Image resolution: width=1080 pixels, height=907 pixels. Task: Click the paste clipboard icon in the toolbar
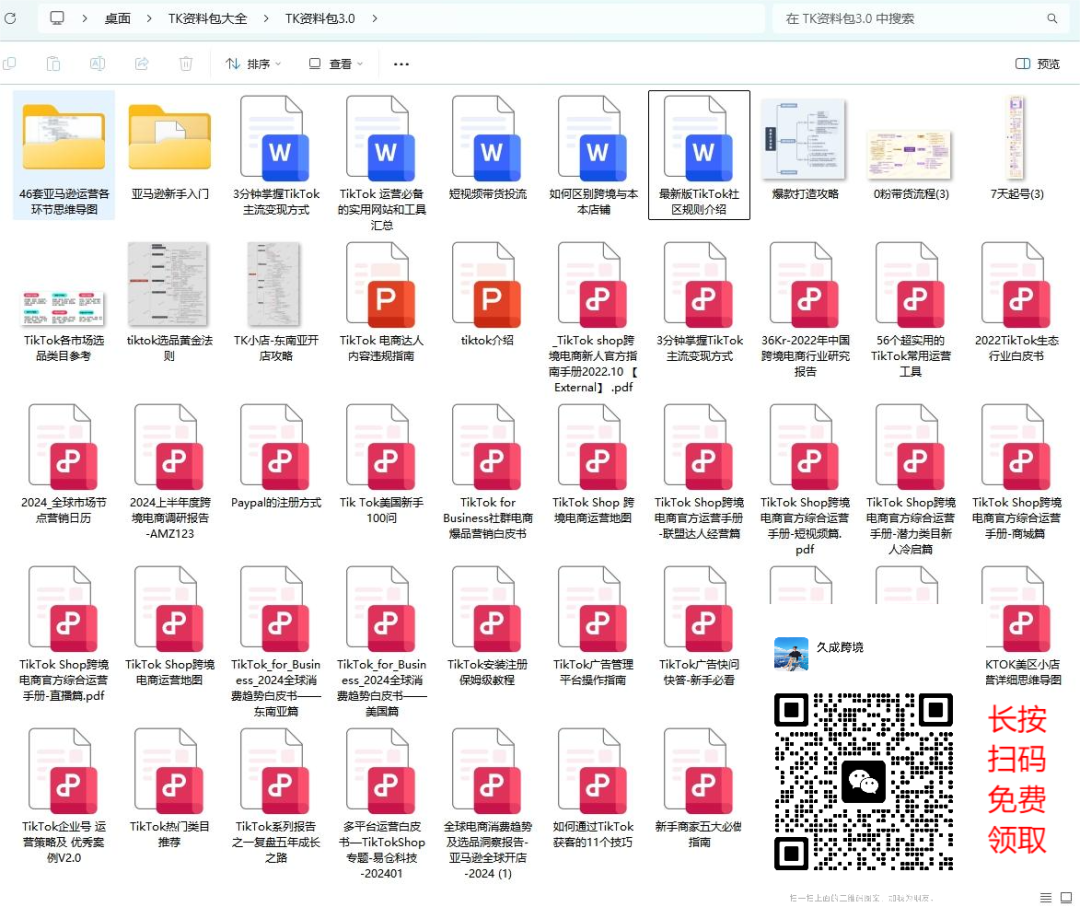(53, 64)
